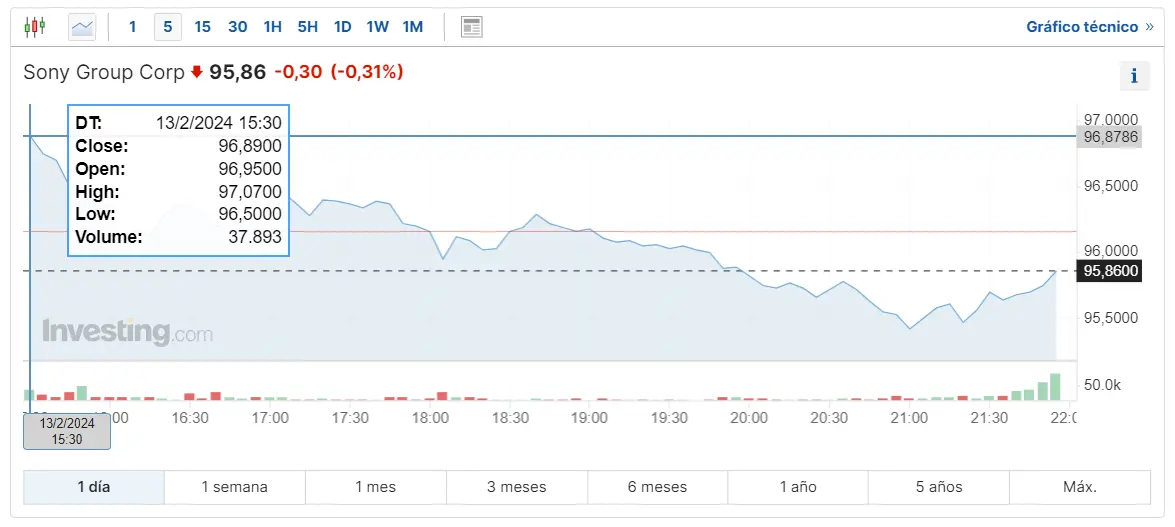The image size is (1175, 527).
Task: Click the Máx. range button
Action: [x=1080, y=487]
